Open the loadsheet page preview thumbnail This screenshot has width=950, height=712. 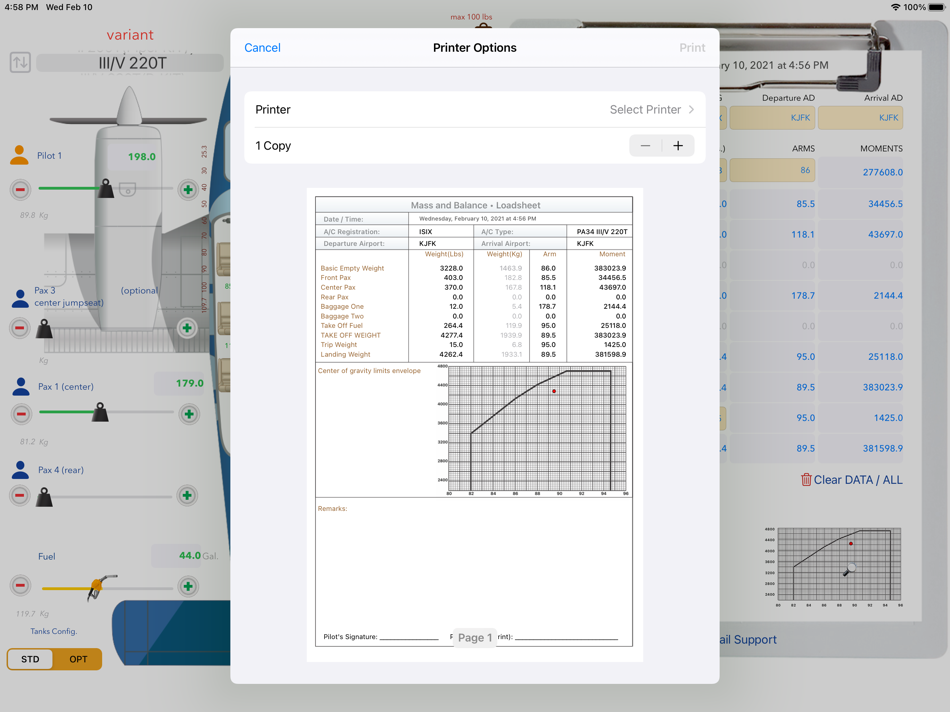[474, 424]
